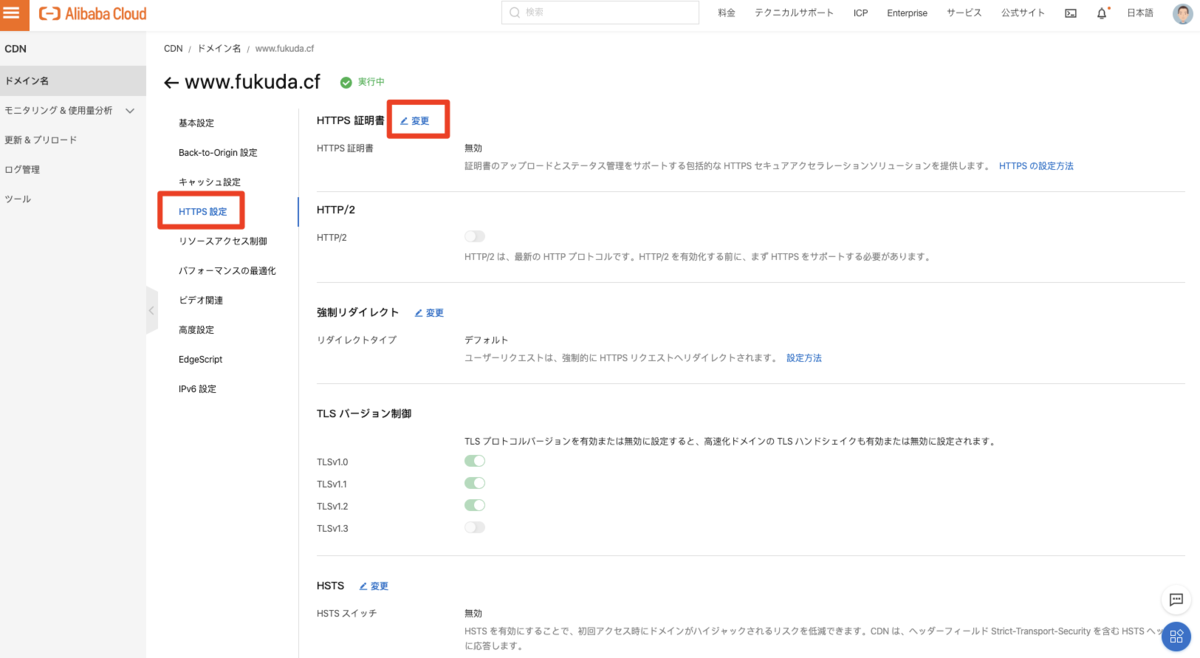Click the search box in header
The width and height of the screenshot is (1200, 658).
tap(600, 13)
